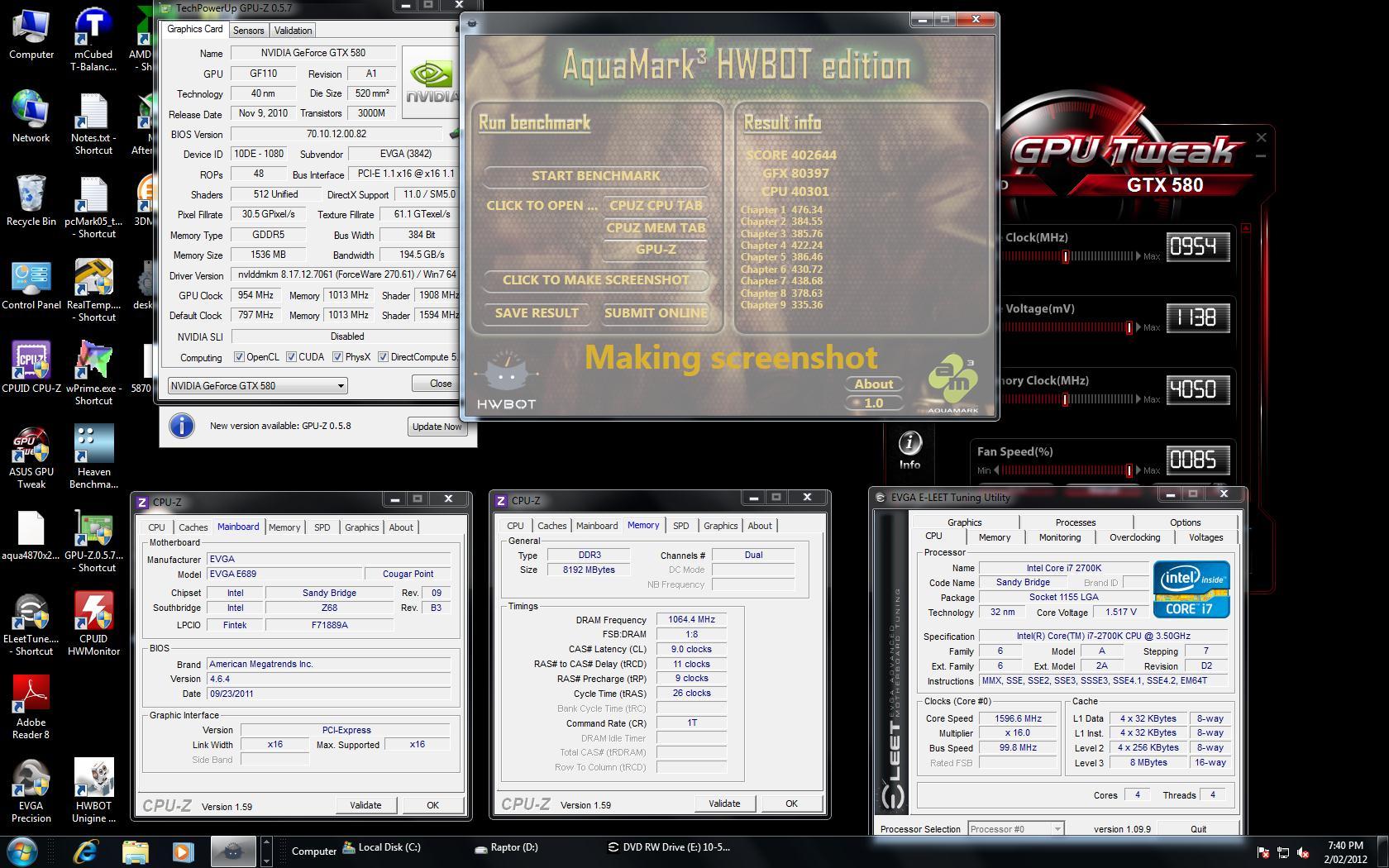This screenshot has height=868, width=1389.
Task: Open HWBOT Unigine desktop icon
Action: pos(93,791)
